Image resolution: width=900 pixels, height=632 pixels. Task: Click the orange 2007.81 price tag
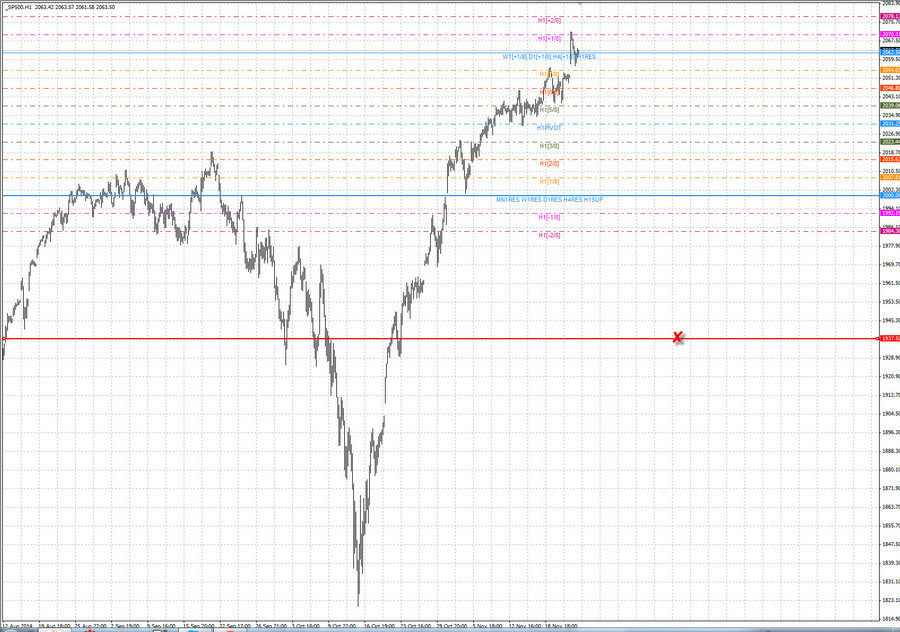tap(890, 178)
